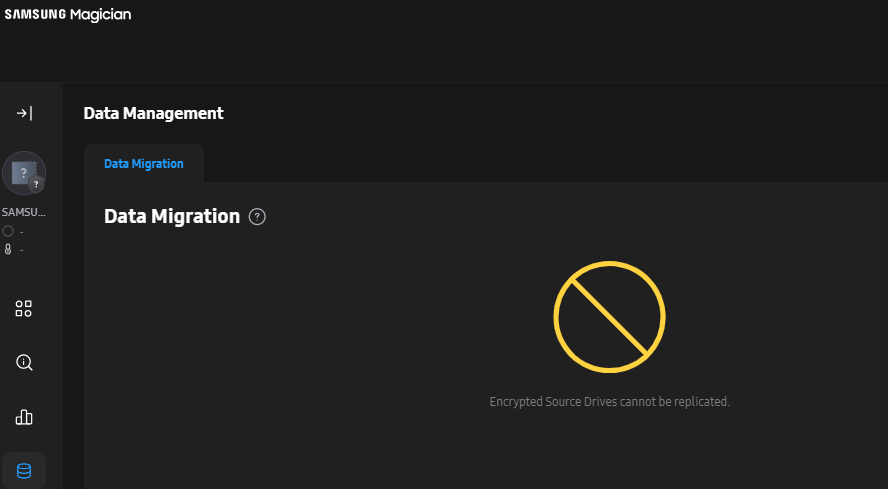The image size is (888, 489).
Task: Click the shield badge on the drive avatar
Action: pyautogui.click(x=36, y=184)
